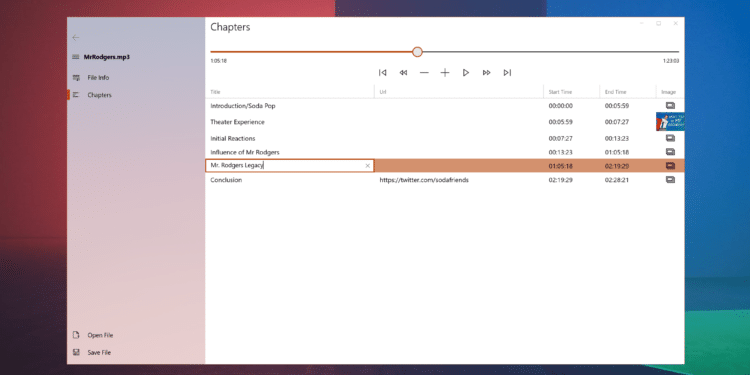Click the File Info icon
This screenshot has height=375, width=750.
click(76, 77)
